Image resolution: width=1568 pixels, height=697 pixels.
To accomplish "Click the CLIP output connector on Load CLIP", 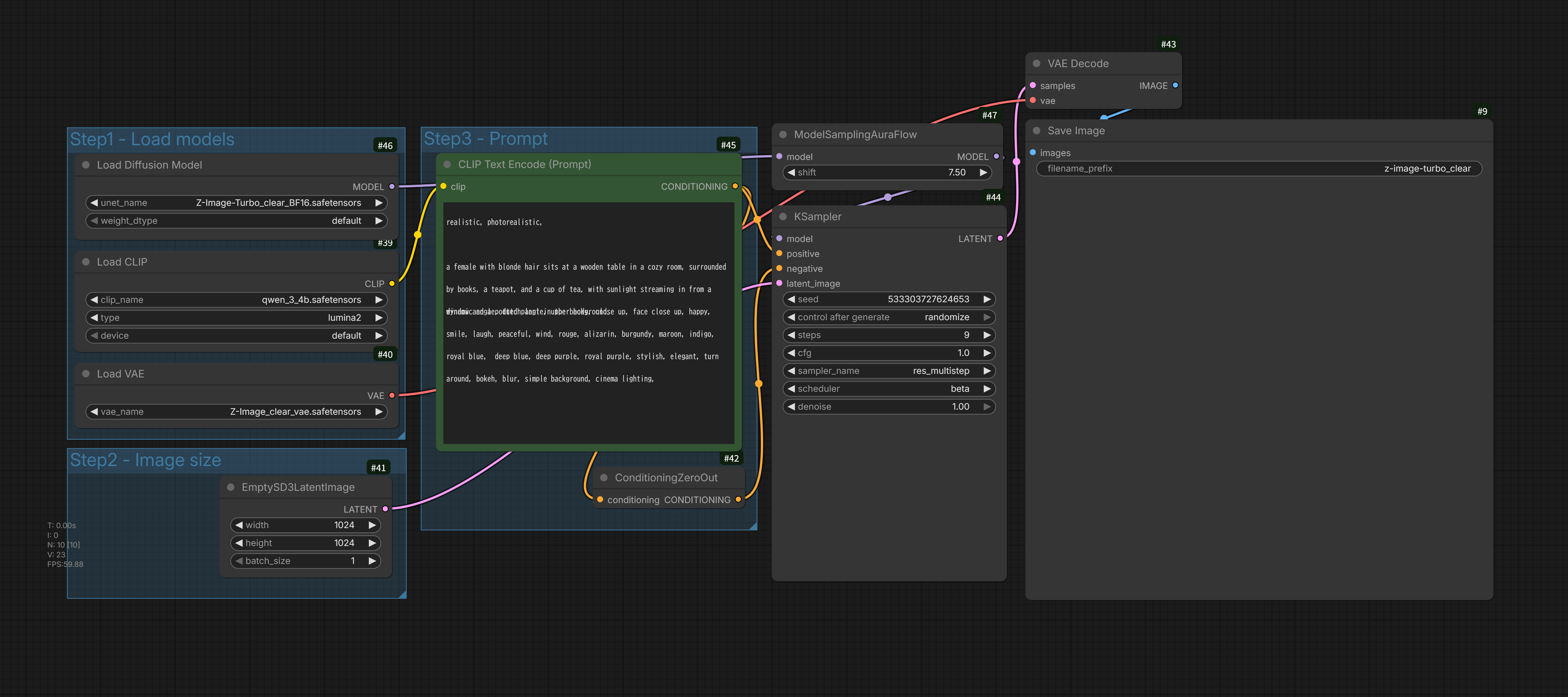I will coord(393,283).
